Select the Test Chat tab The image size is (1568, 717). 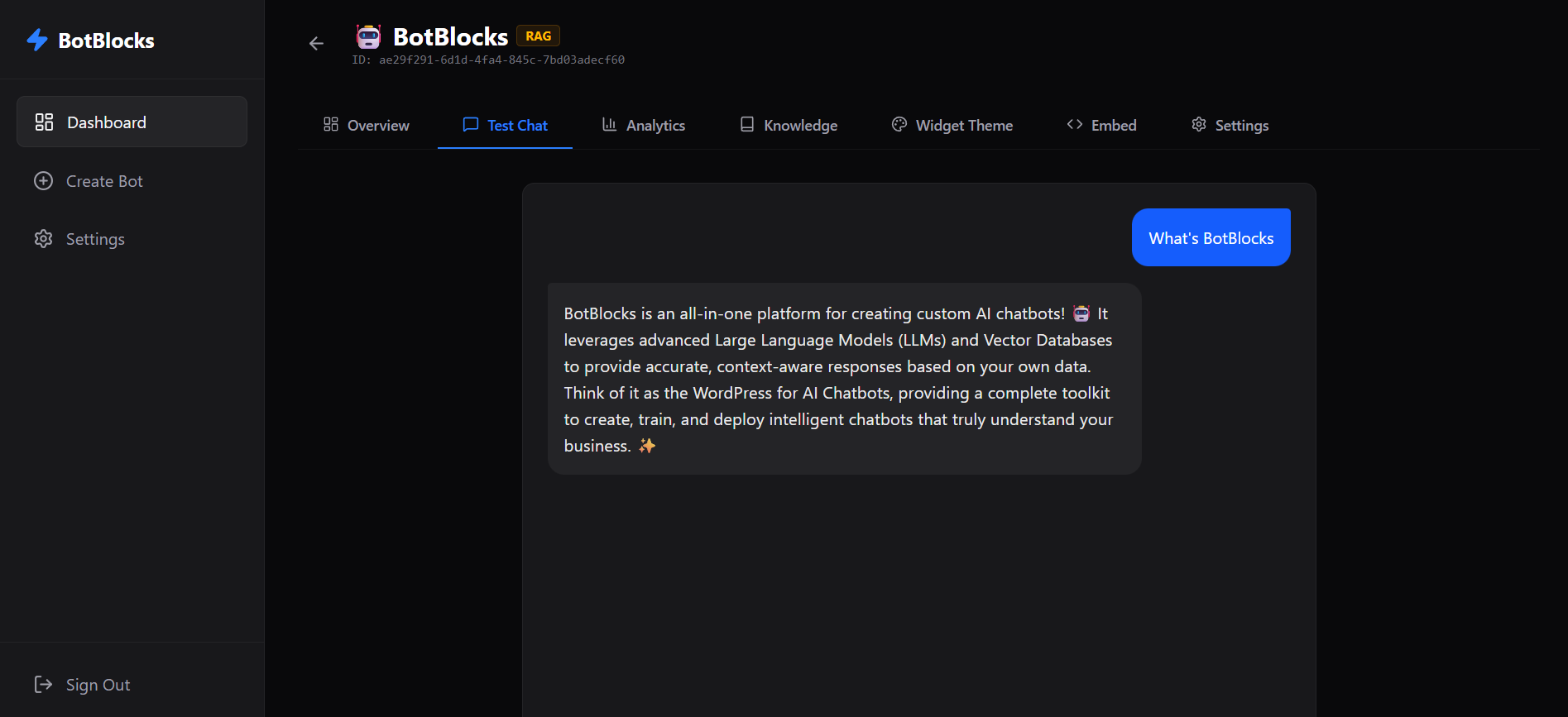[505, 125]
